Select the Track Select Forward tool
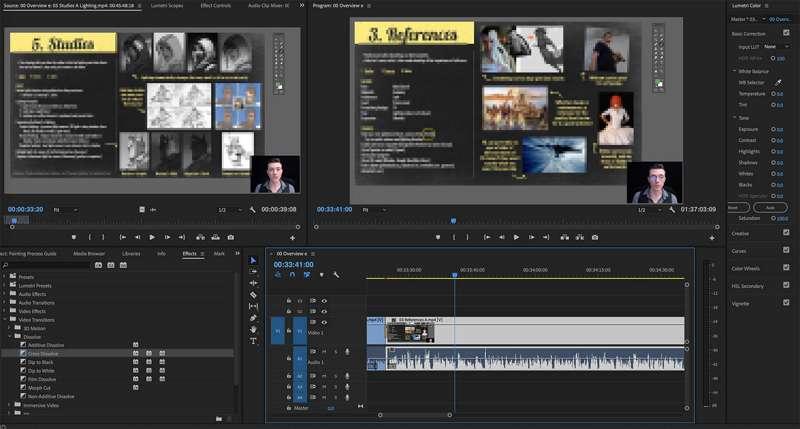Viewport: 800px width, 429px height. 253,272
